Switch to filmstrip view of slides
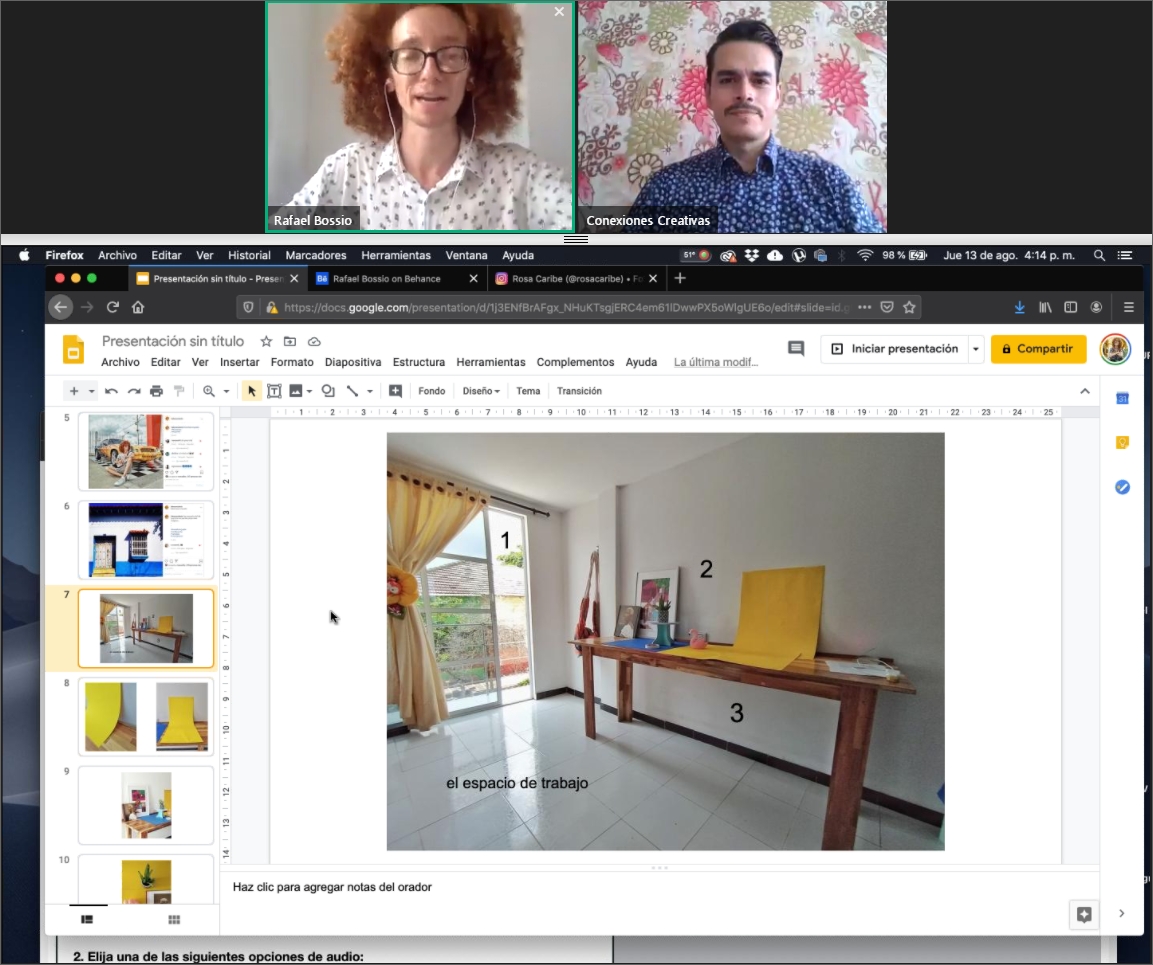 point(87,919)
